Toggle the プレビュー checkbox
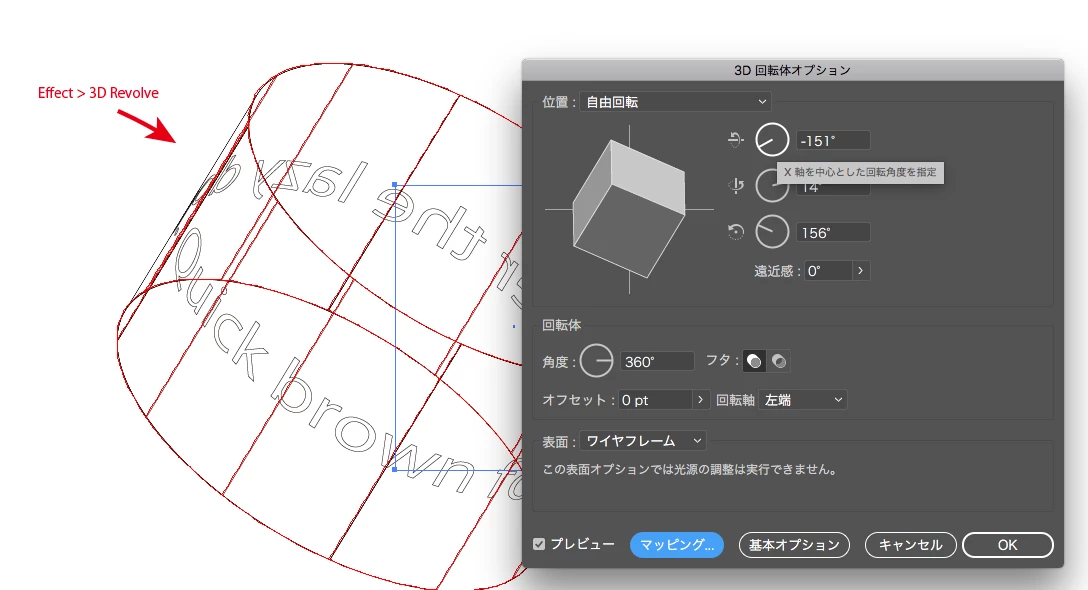The width and height of the screenshot is (1088, 590). click(x=539, y=544)
